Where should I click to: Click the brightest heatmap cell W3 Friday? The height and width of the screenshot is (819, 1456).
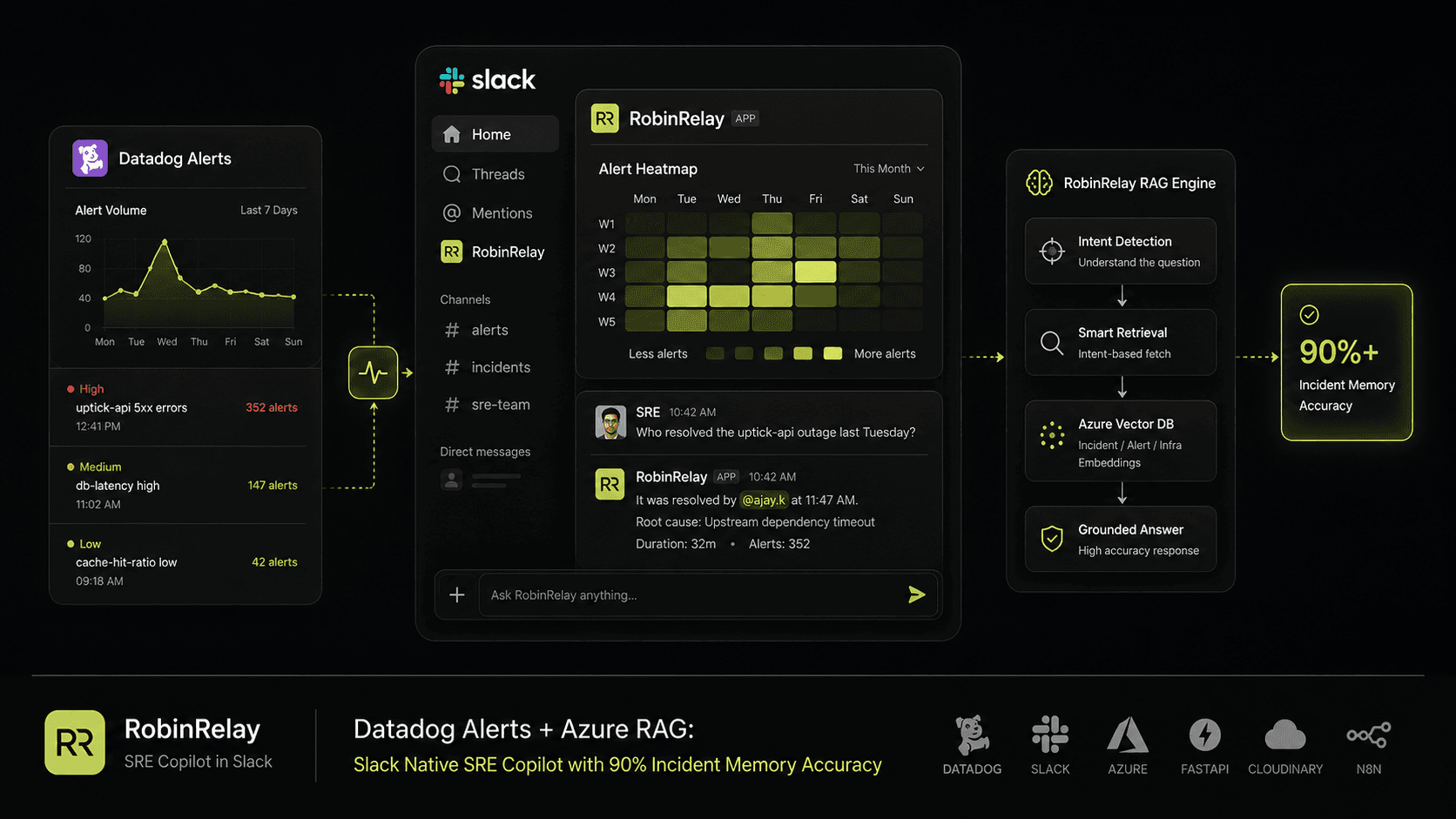tap(815, 272)
